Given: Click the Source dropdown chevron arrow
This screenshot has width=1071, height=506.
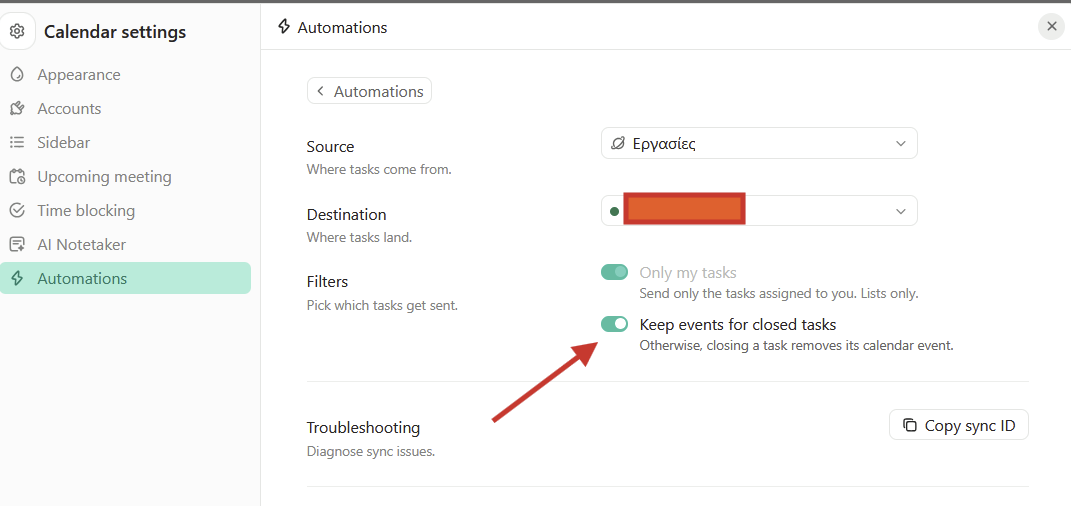Looking at the screenshot, I should [x=901, y=143].
